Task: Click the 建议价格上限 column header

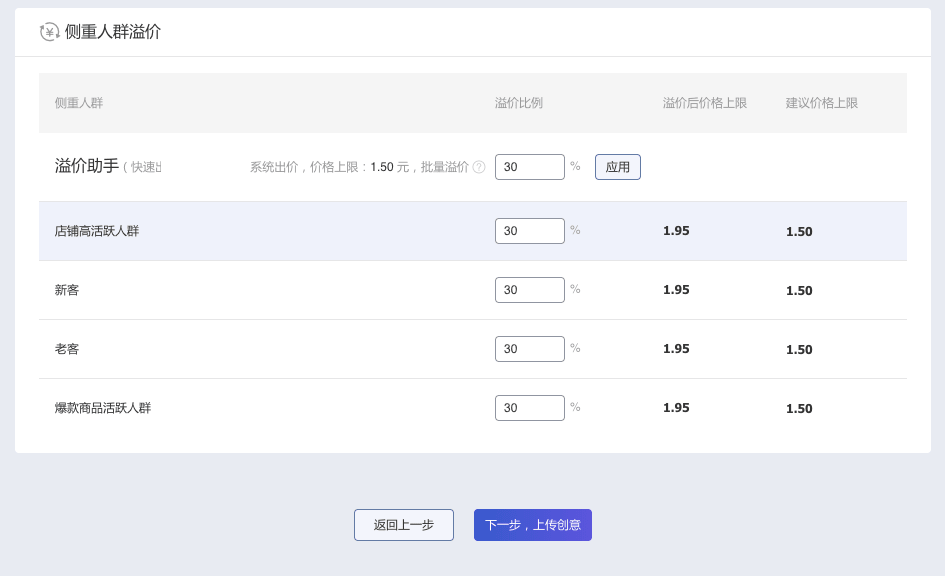Action: point(821,103)
